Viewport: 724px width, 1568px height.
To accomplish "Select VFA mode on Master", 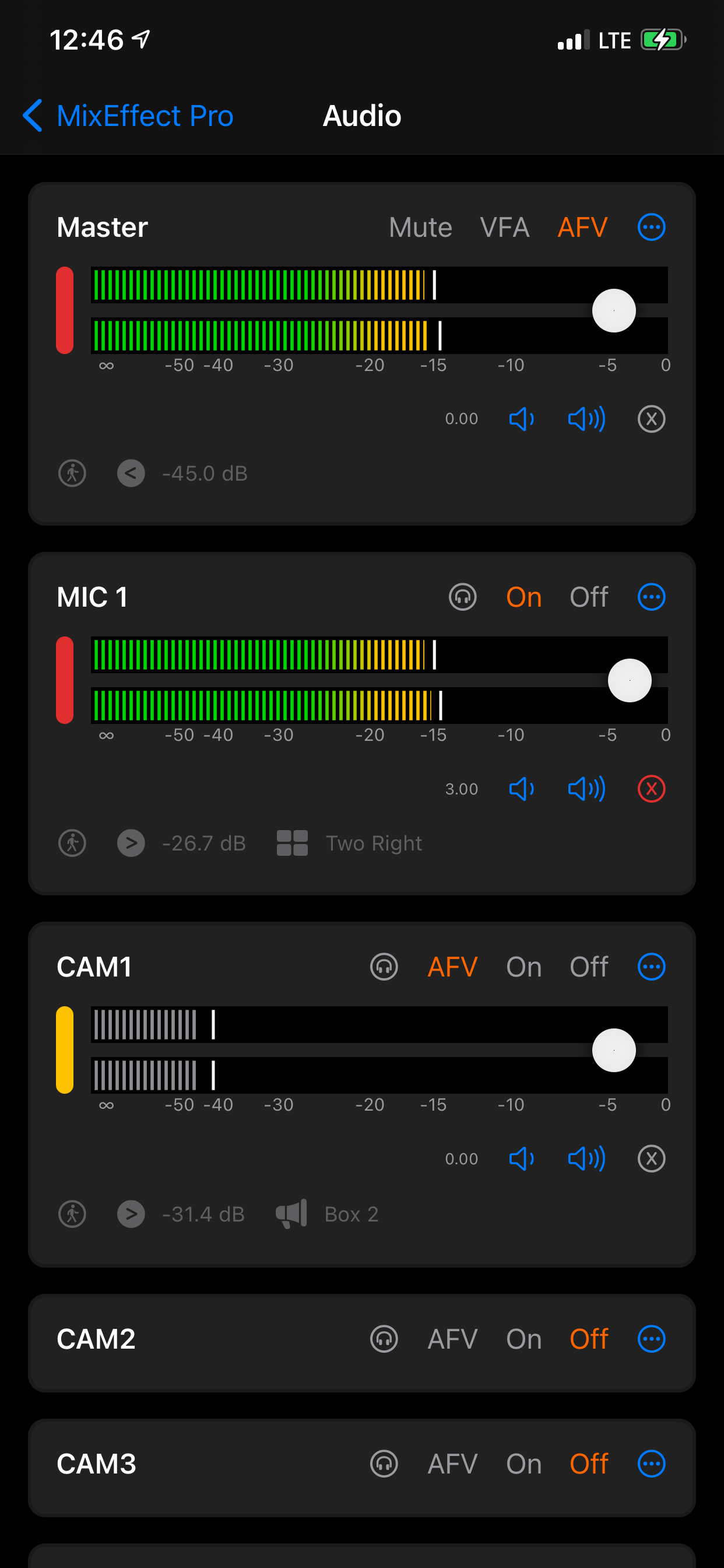I will click(x=504, y=227).
